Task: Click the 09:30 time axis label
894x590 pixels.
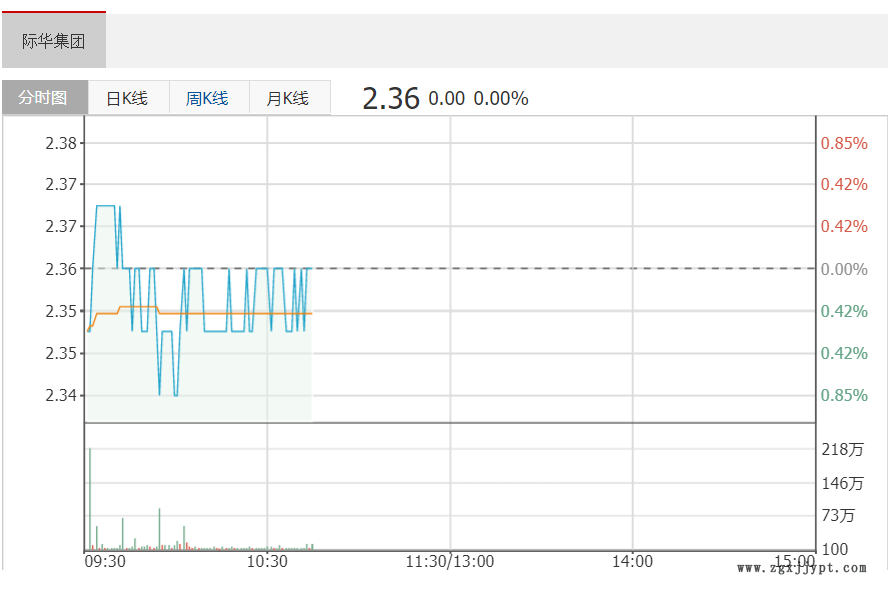Action: pyautogui.click(x=105, y=561)
